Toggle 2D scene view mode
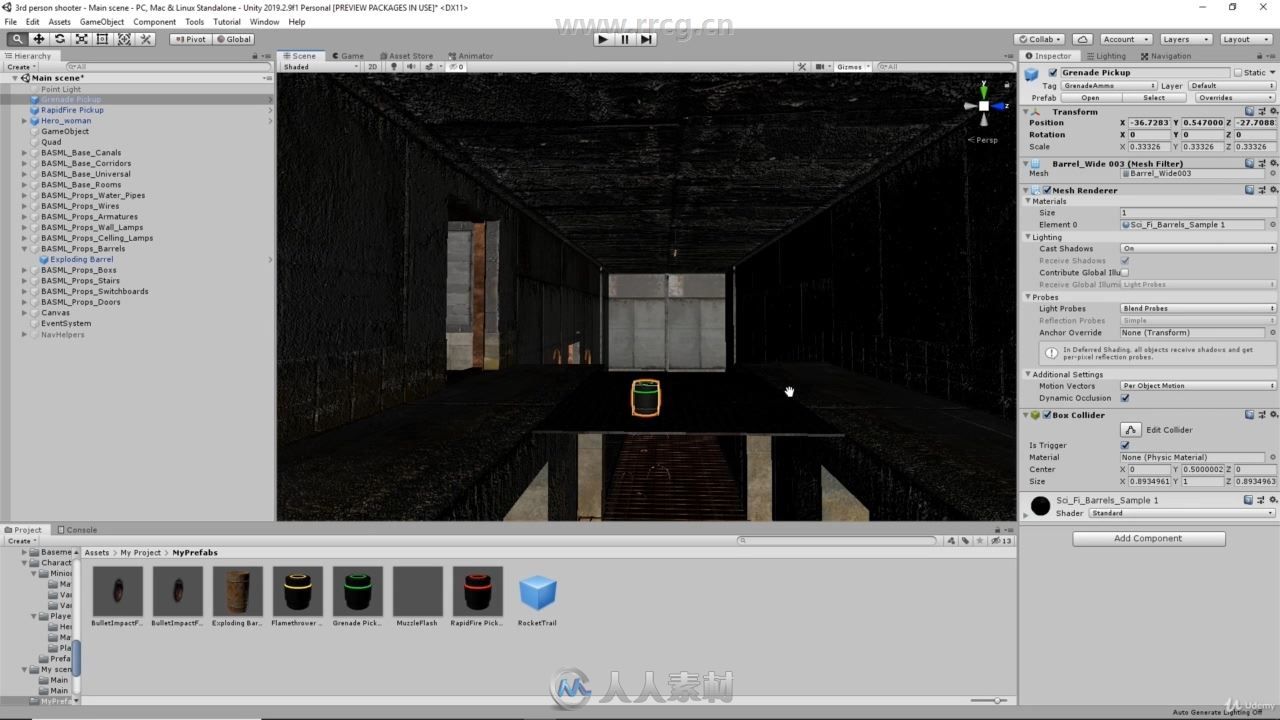1280x720 pixels. pyautogui.click(x=372, y=67)
